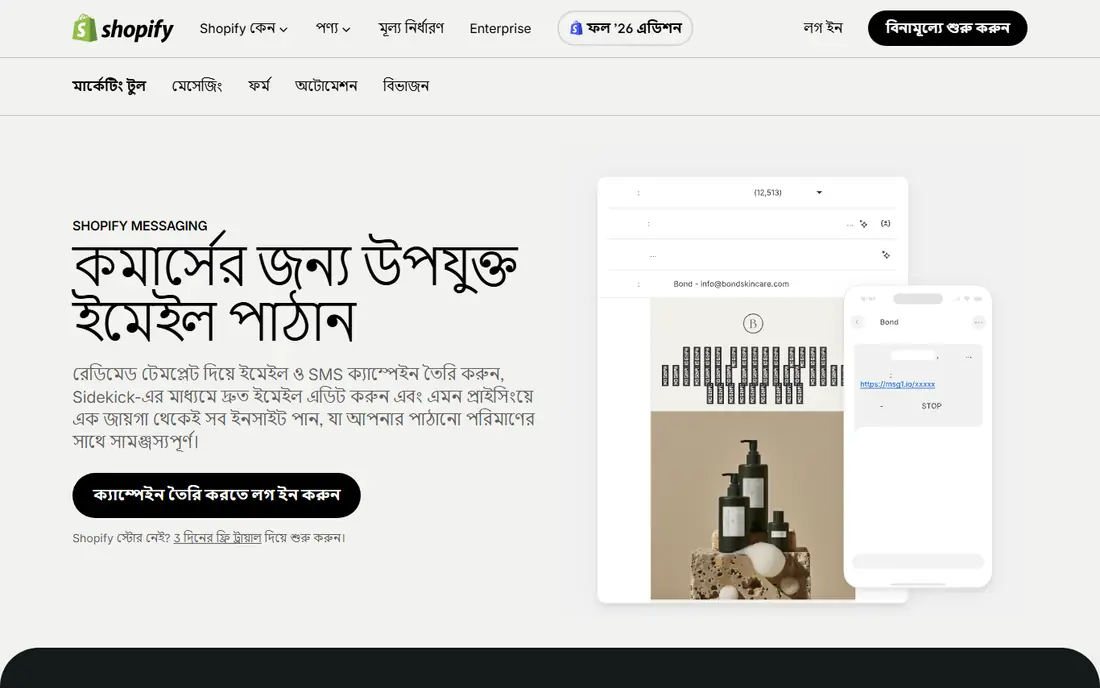Viewport: 1100px width, 688px height.
Task: Open the 'মূল্য নির্ধারণ' pricing page
Action: pos(411,29)
